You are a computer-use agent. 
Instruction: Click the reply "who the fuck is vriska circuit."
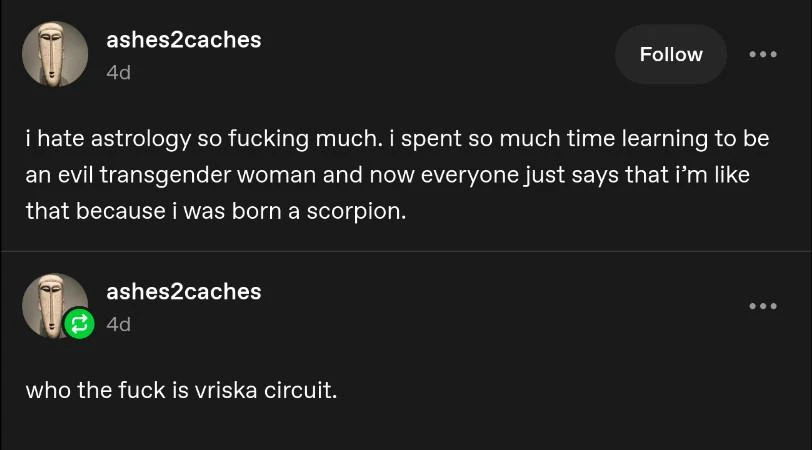pyautogui.click(x=181, y=389)
